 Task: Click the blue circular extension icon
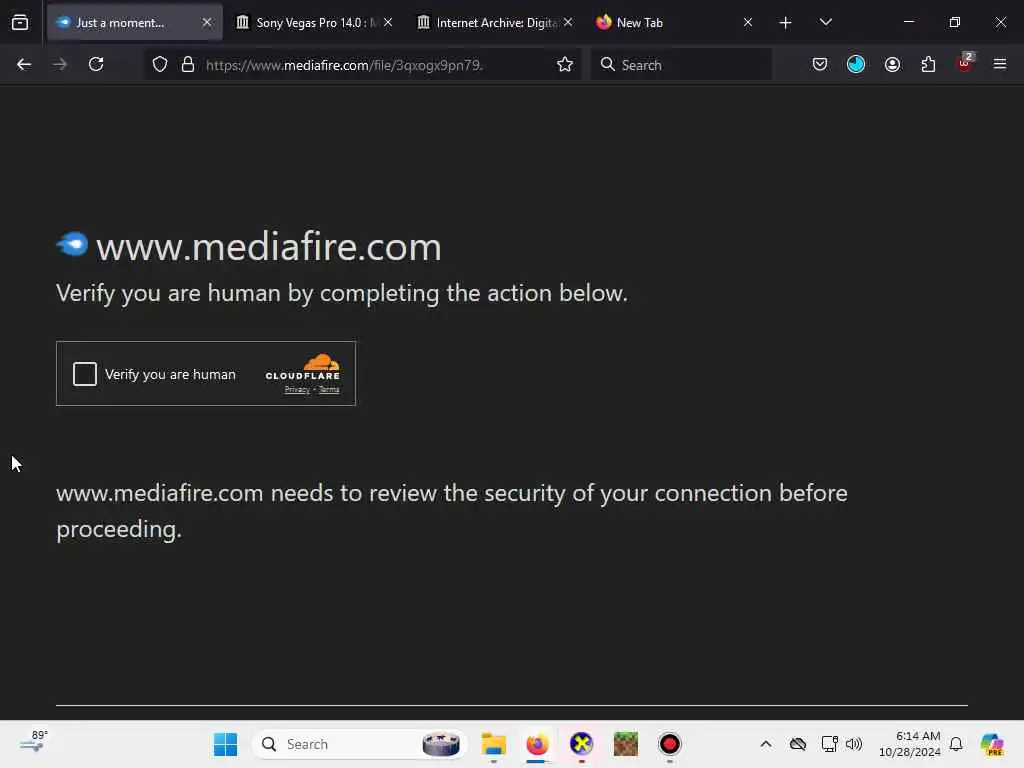pos(856,64)
